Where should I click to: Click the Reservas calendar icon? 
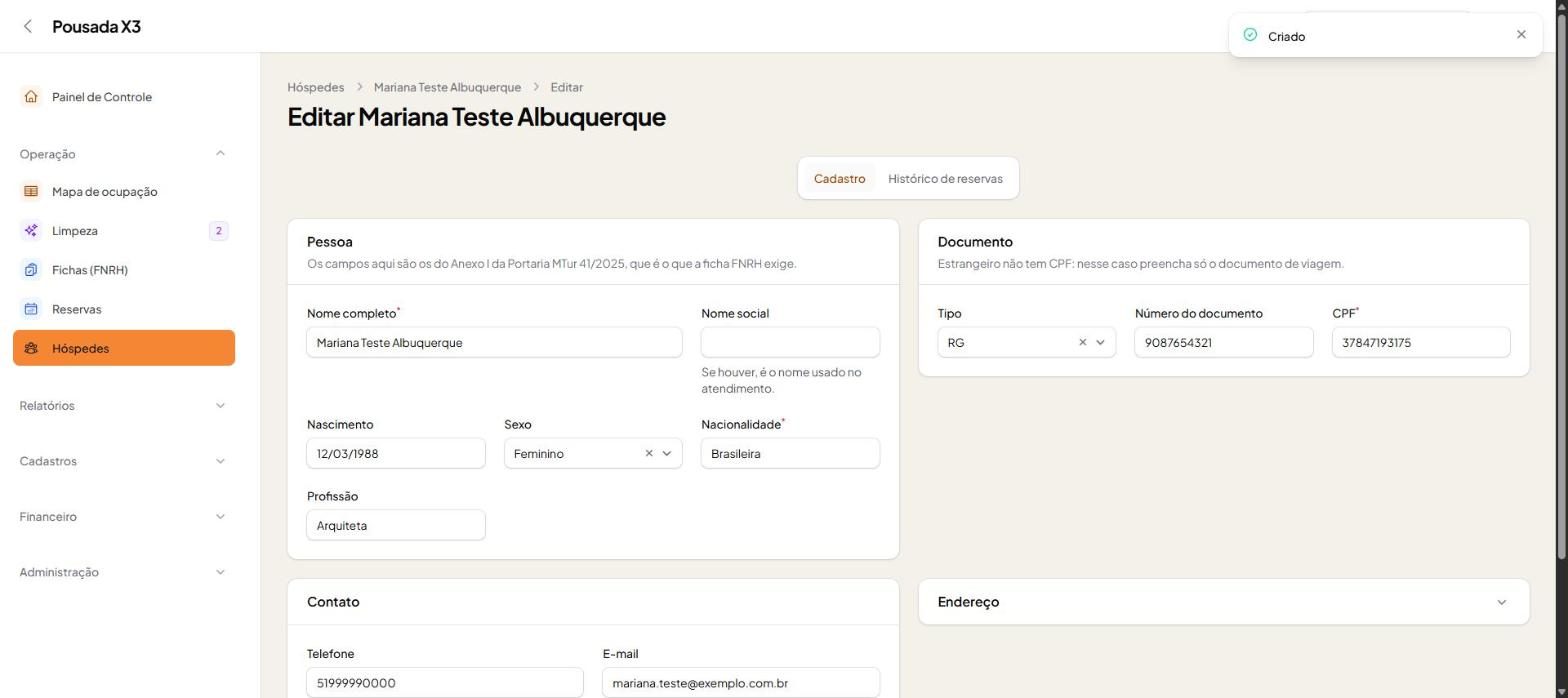point(31,309)
